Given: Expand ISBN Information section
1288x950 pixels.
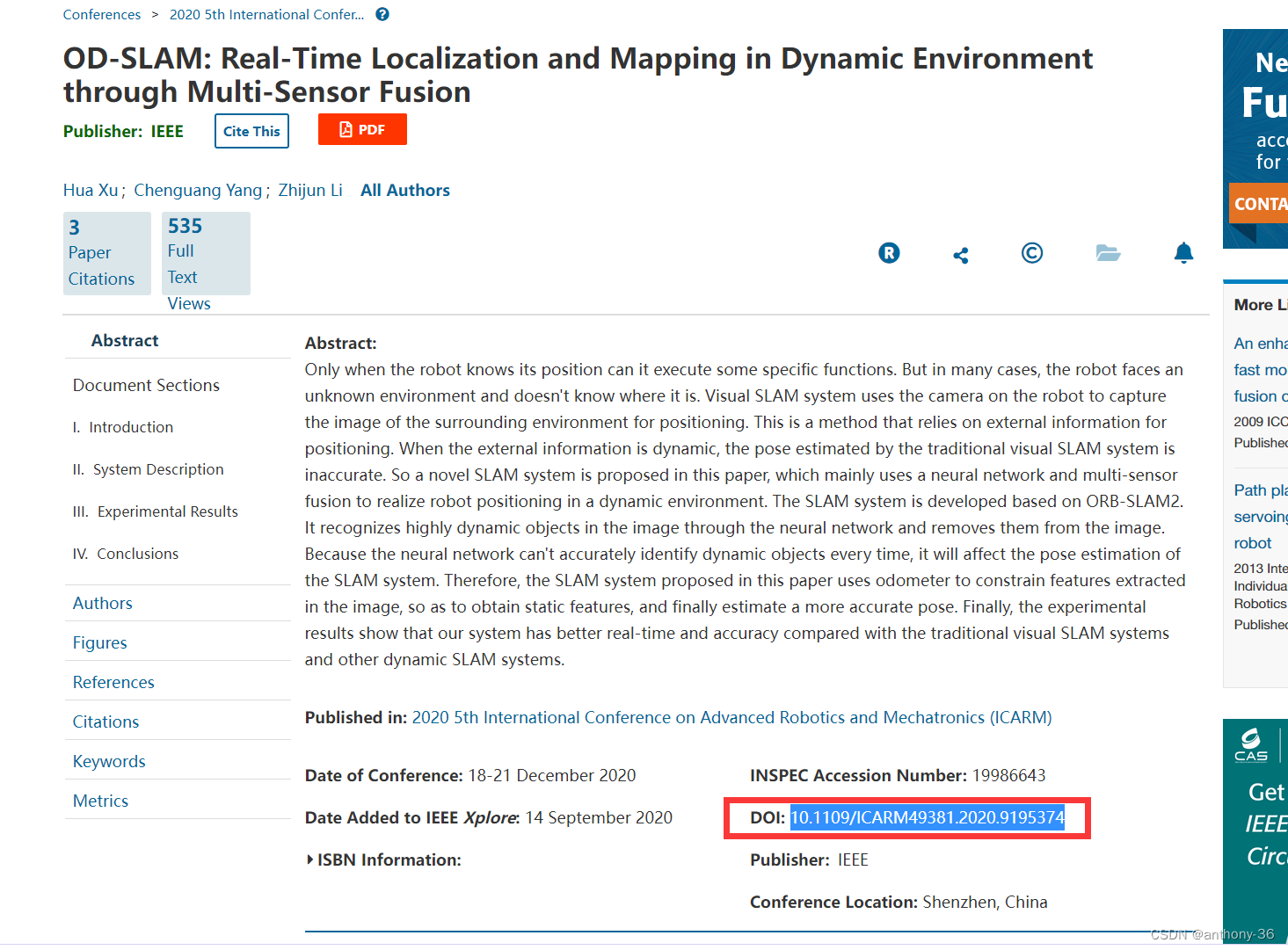Looking at the screenshot, I should click(x=383, y=859).
